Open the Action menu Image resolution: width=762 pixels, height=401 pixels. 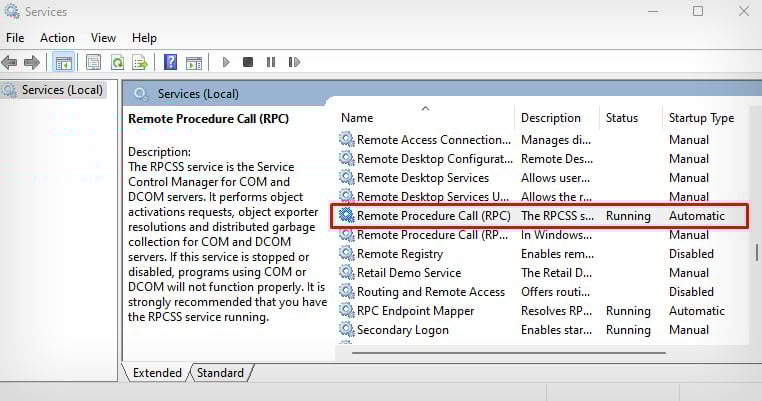coord(57,38)
